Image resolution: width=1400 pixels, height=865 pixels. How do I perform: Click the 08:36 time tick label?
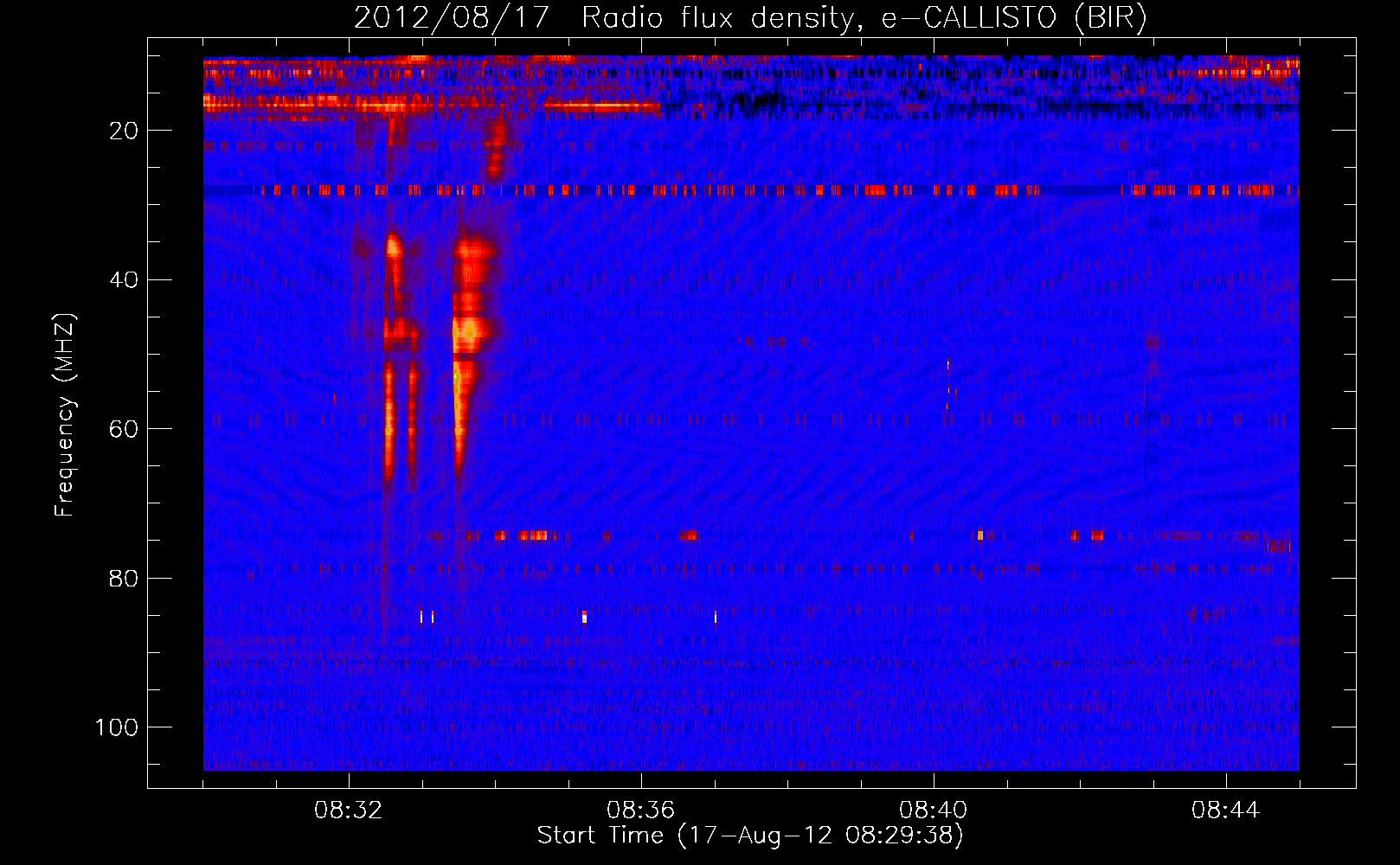click(641, 811)
